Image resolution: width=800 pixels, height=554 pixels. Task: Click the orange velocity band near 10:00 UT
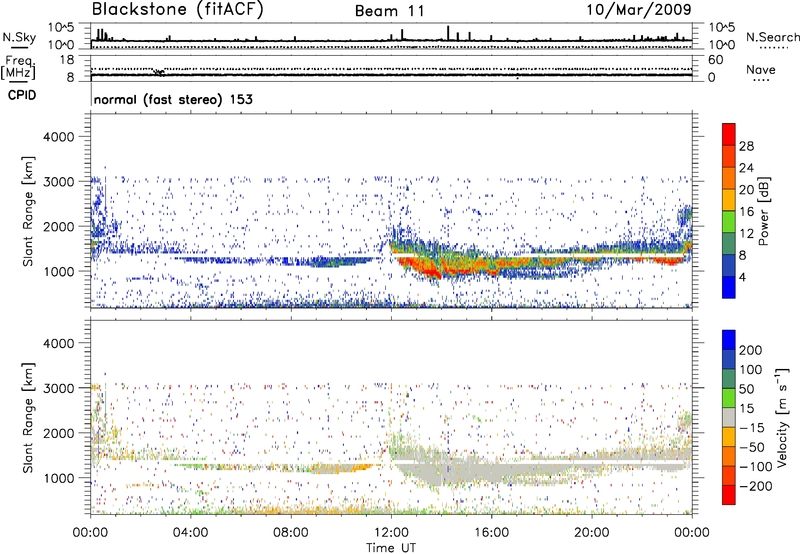tap(344, 467)
